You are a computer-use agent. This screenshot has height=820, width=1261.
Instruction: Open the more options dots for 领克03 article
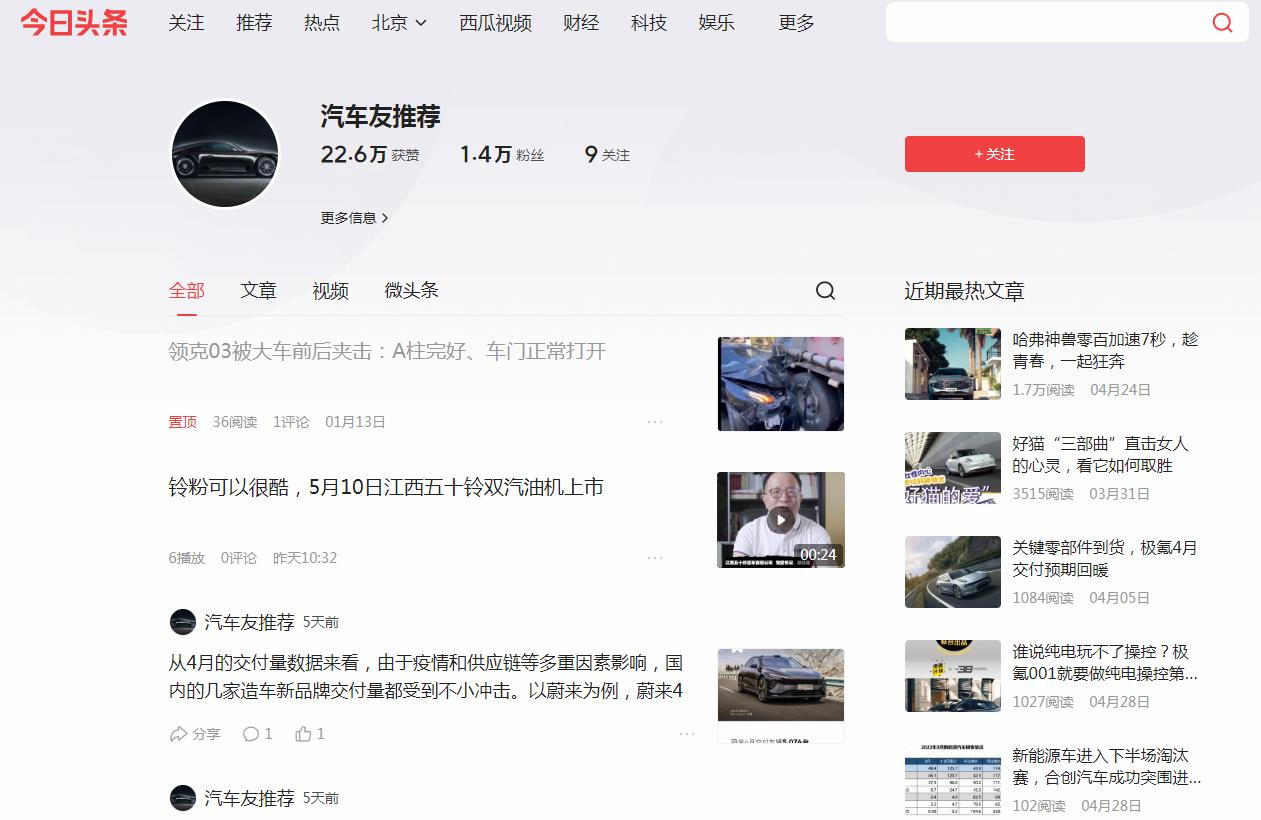(655, 422)
